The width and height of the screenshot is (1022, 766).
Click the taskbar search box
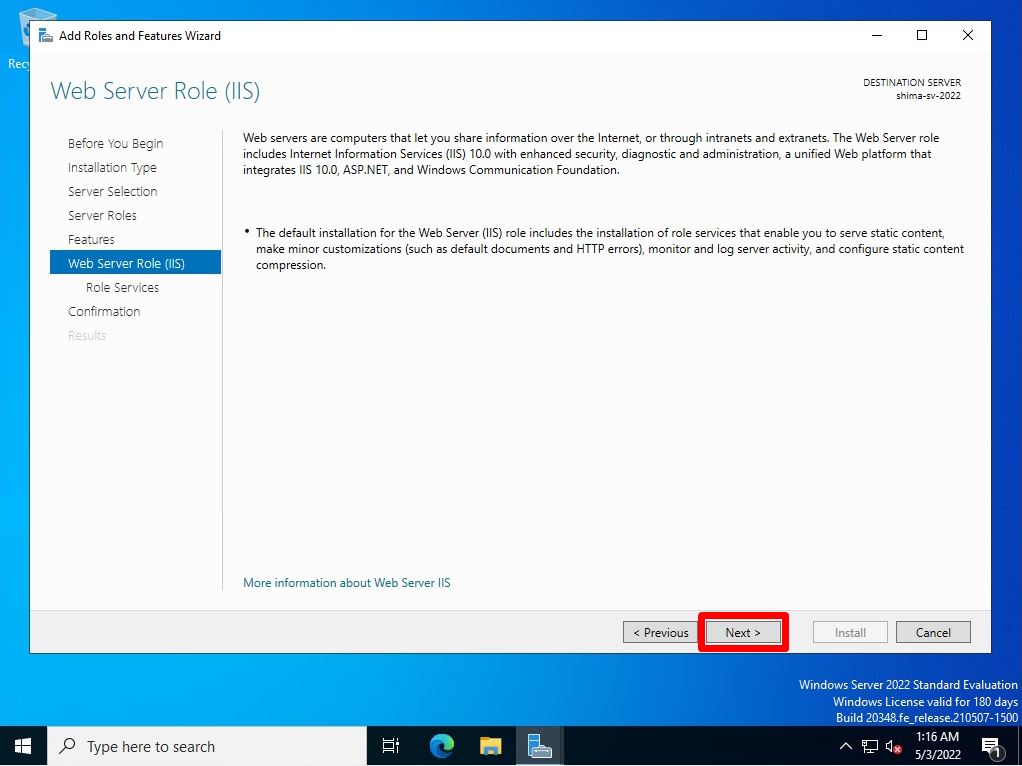[207, 746]
